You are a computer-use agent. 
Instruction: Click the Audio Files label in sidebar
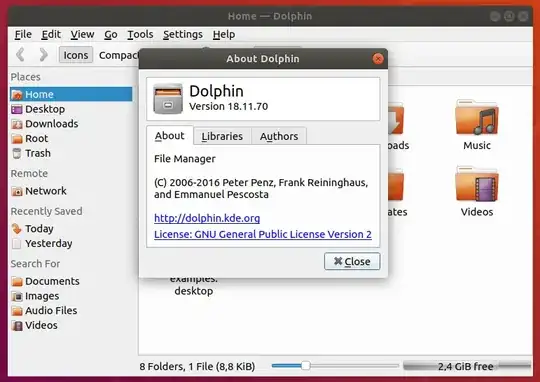(51, 311)
